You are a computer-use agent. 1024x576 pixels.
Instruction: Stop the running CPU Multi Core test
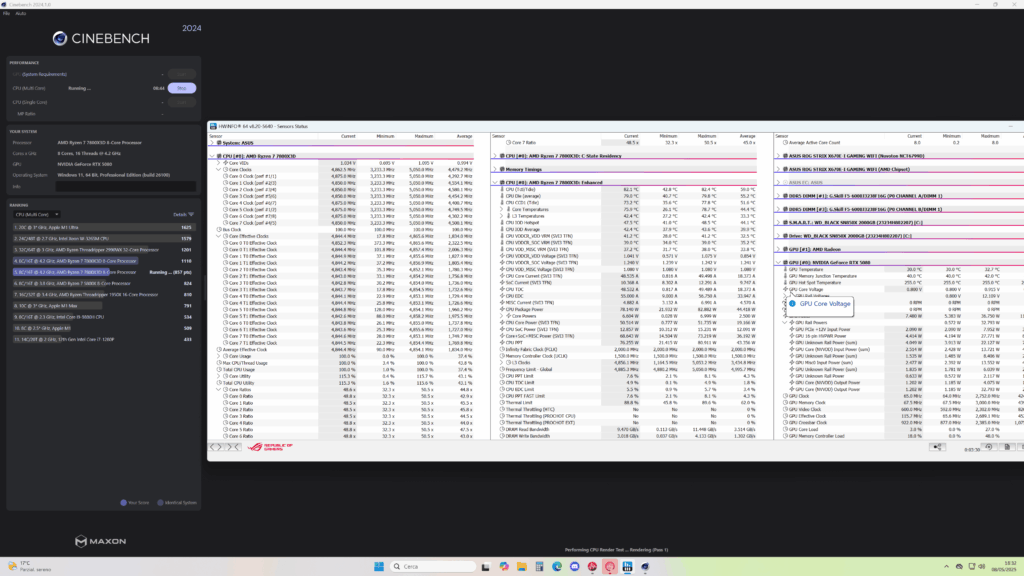pos(182,88)
